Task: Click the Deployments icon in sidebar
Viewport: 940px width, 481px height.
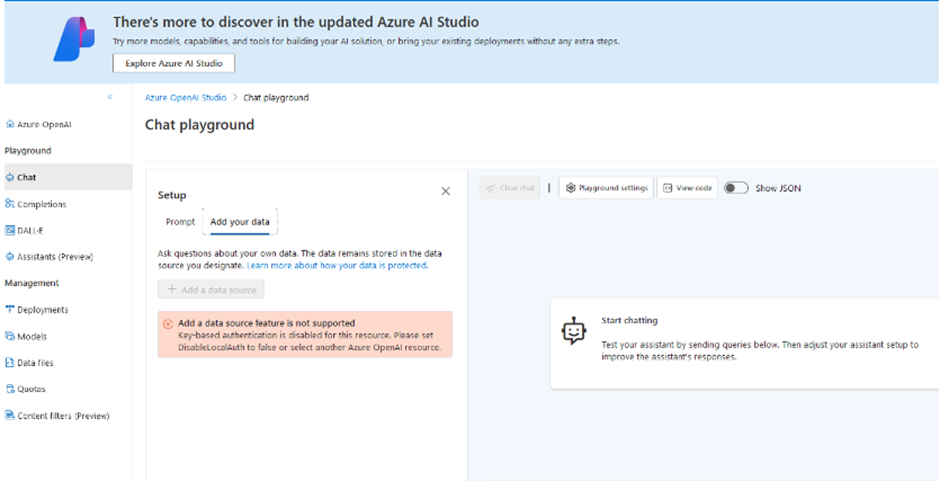Action: click(x=9, y=309)
